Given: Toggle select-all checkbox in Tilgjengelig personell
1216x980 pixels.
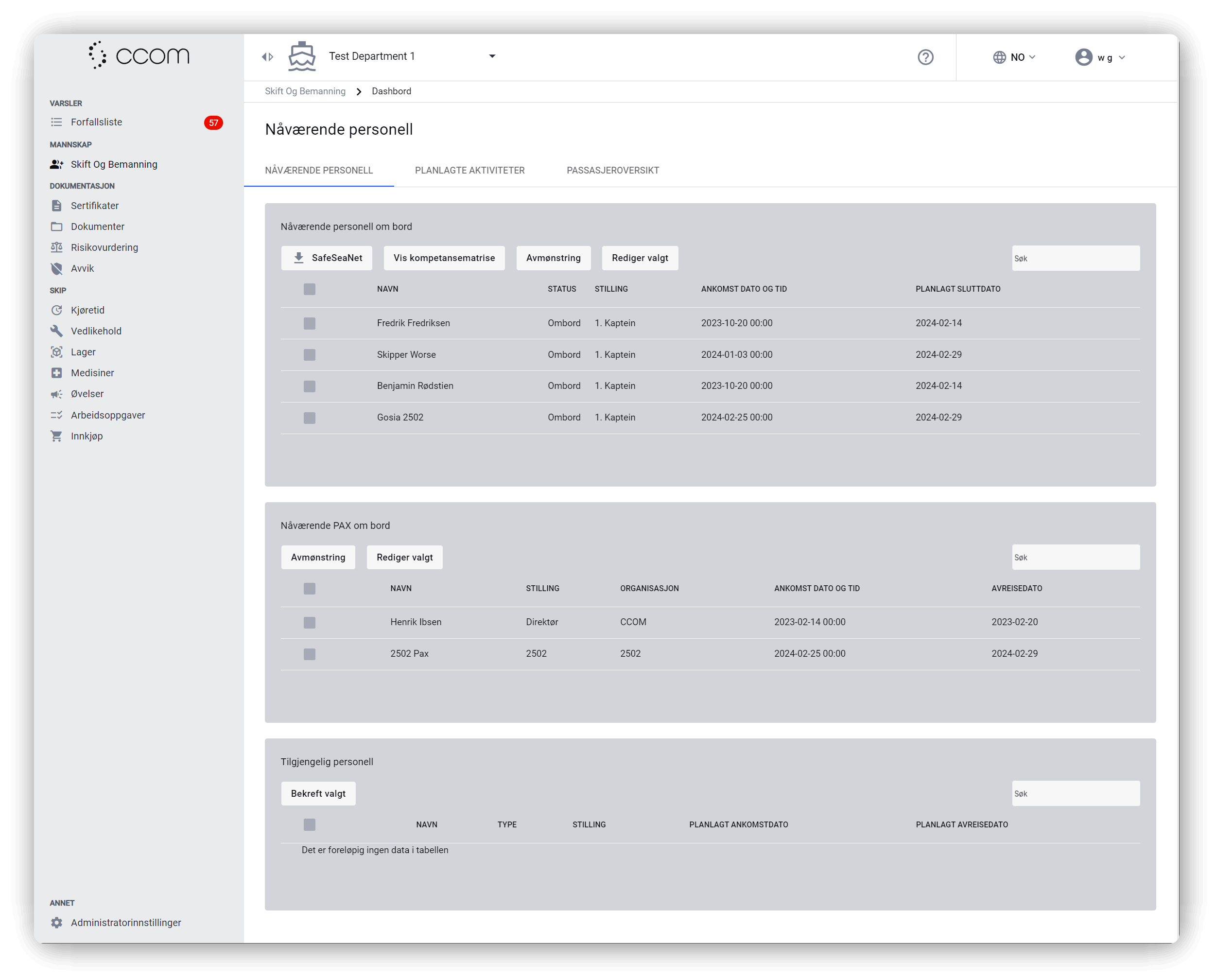Looking at the screenshot, I should 309,824.
